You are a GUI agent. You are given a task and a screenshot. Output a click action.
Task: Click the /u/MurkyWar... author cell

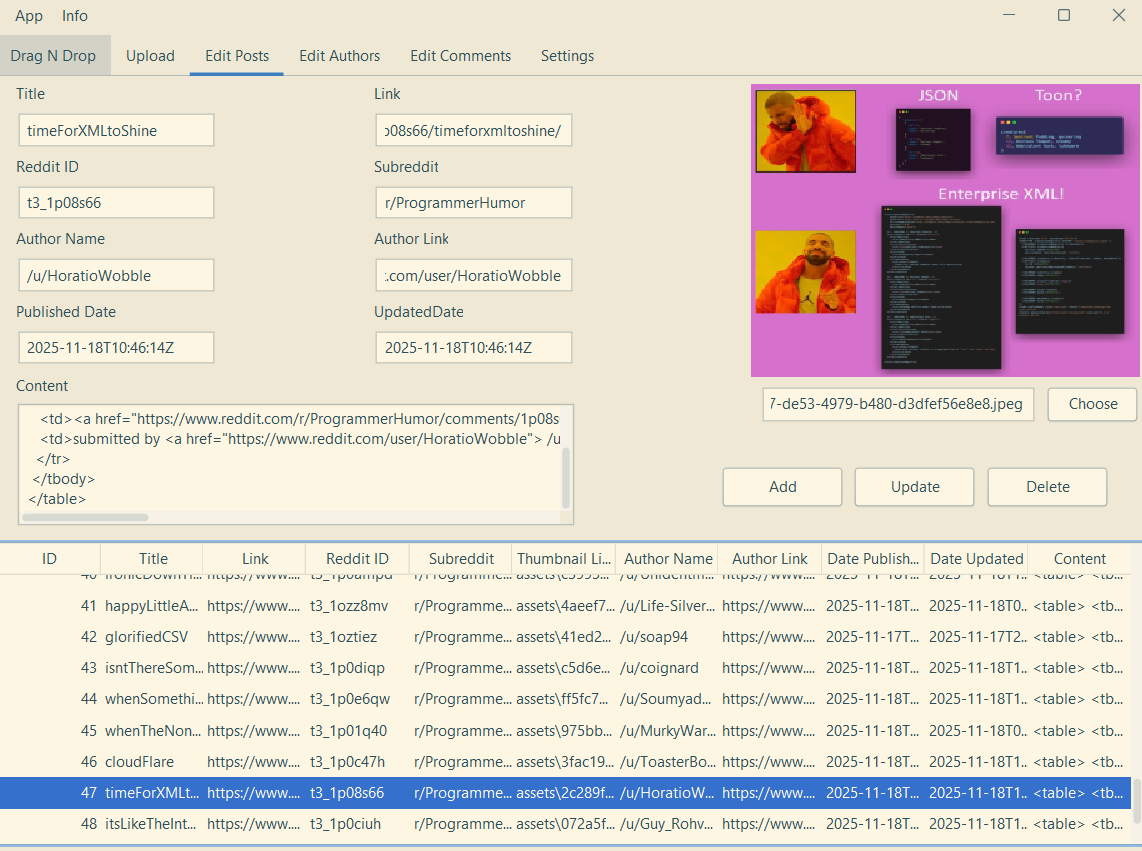pos(668,730)
